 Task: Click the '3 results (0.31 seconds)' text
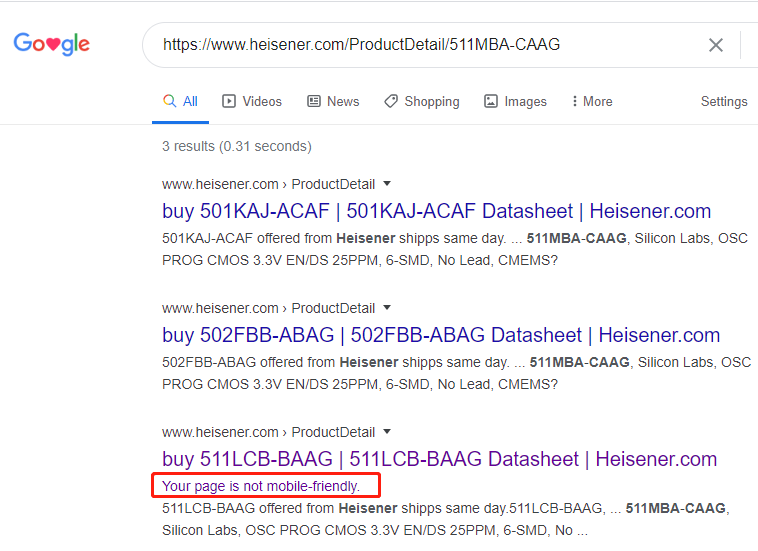(237, 146)
